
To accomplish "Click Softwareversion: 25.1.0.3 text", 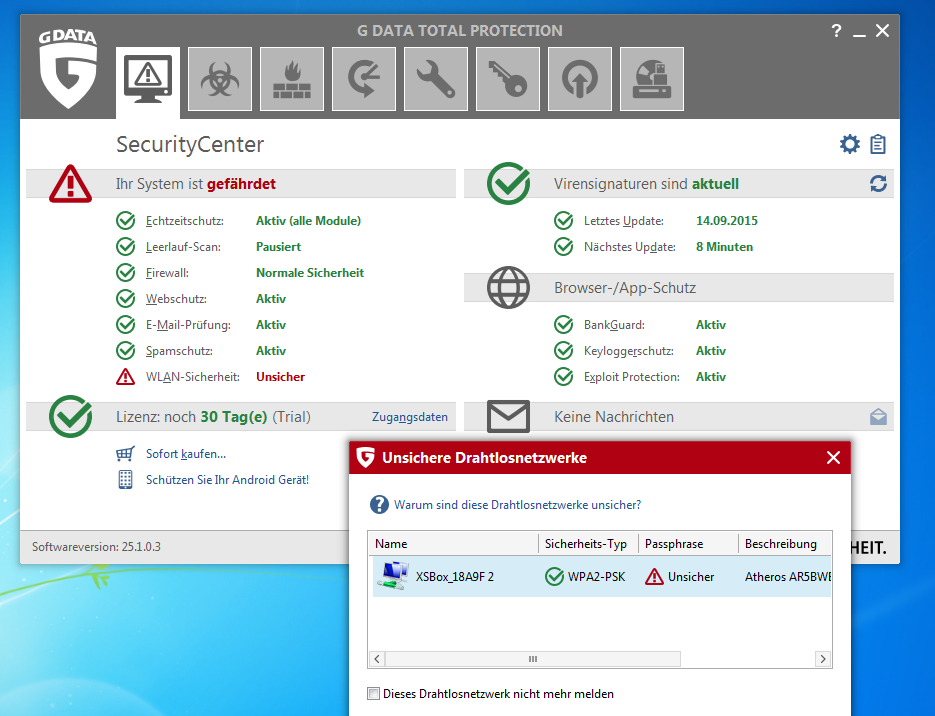I will click(96, 547).
